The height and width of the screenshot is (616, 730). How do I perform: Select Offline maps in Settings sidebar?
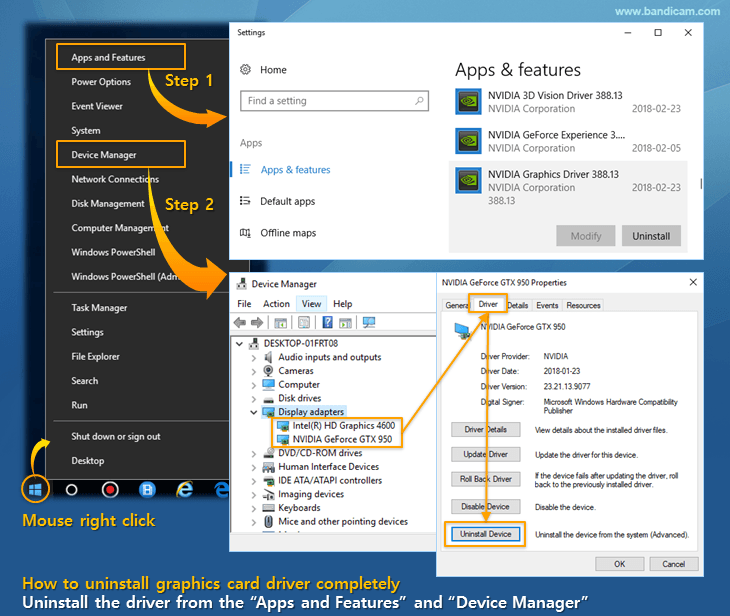(x=288, y=233)
